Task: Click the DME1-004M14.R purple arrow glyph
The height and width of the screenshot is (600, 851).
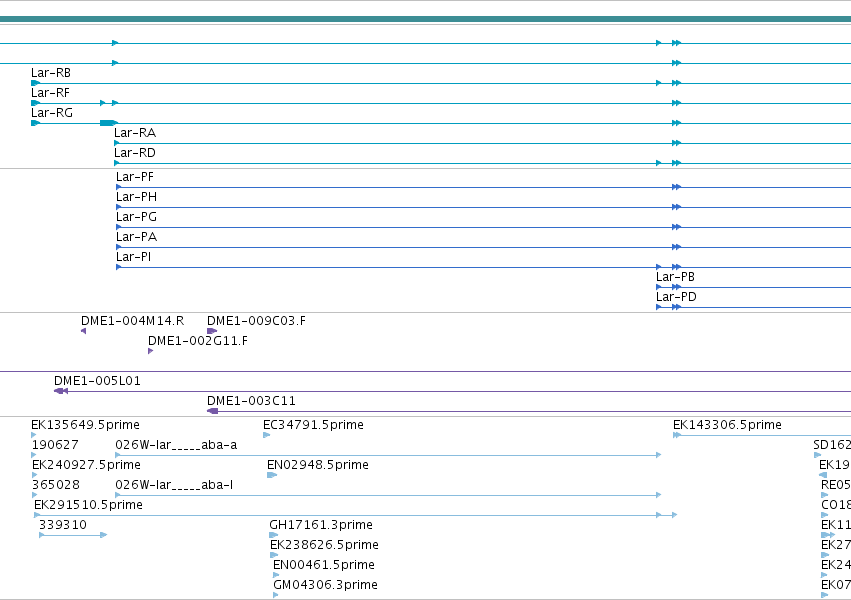Action: (x=84, y=331)
